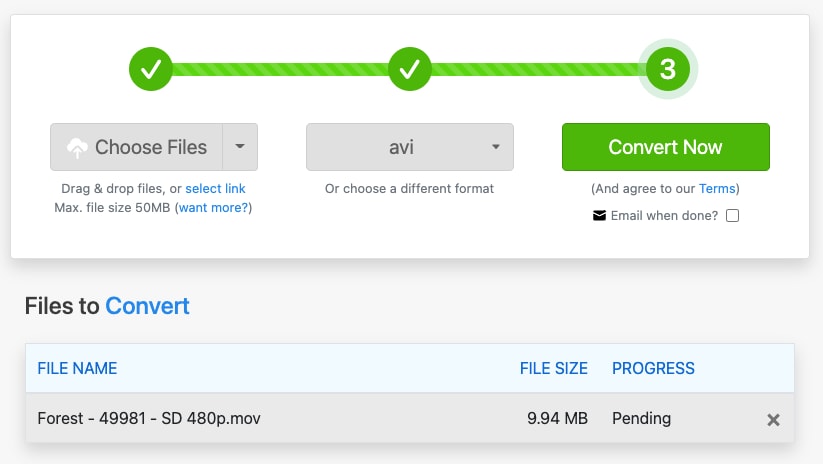
Task: Open Choose Files source dropdown arrow
Action: (x=240, y=147)
